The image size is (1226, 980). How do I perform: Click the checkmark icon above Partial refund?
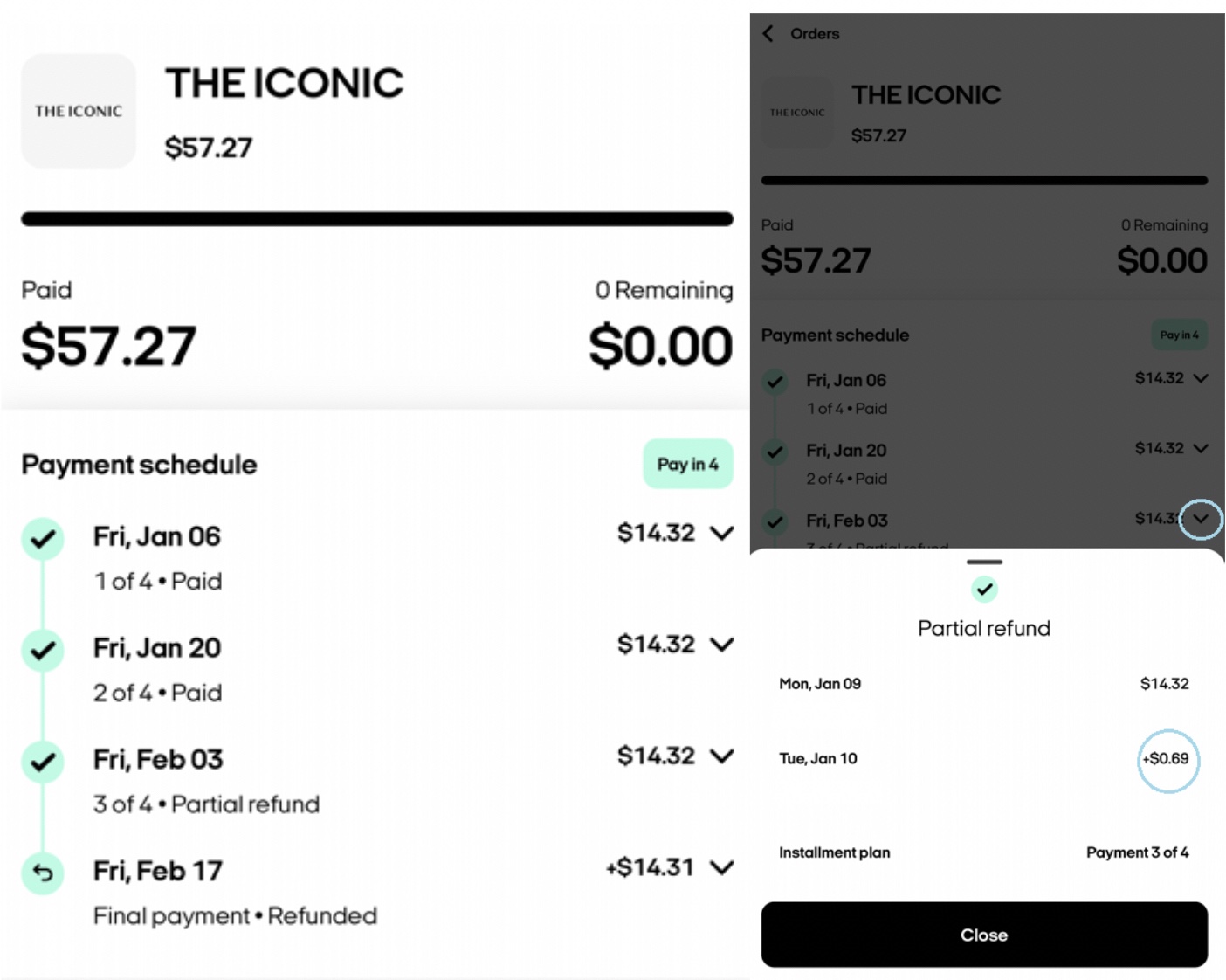point(984,590)
